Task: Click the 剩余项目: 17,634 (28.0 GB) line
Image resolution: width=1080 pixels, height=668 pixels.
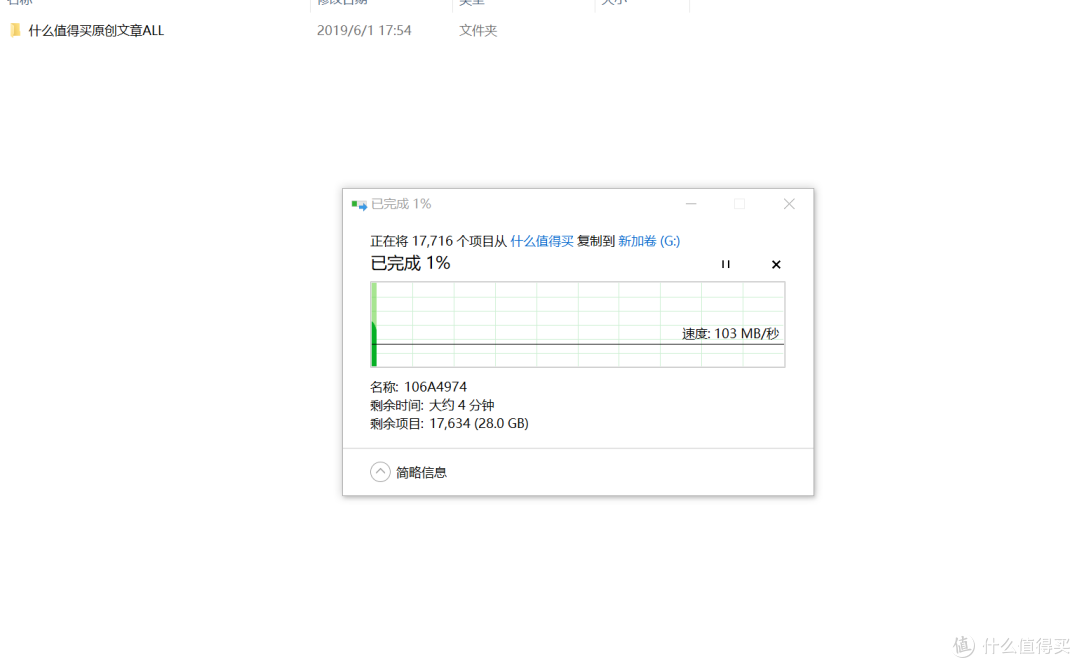Action: 449,424
